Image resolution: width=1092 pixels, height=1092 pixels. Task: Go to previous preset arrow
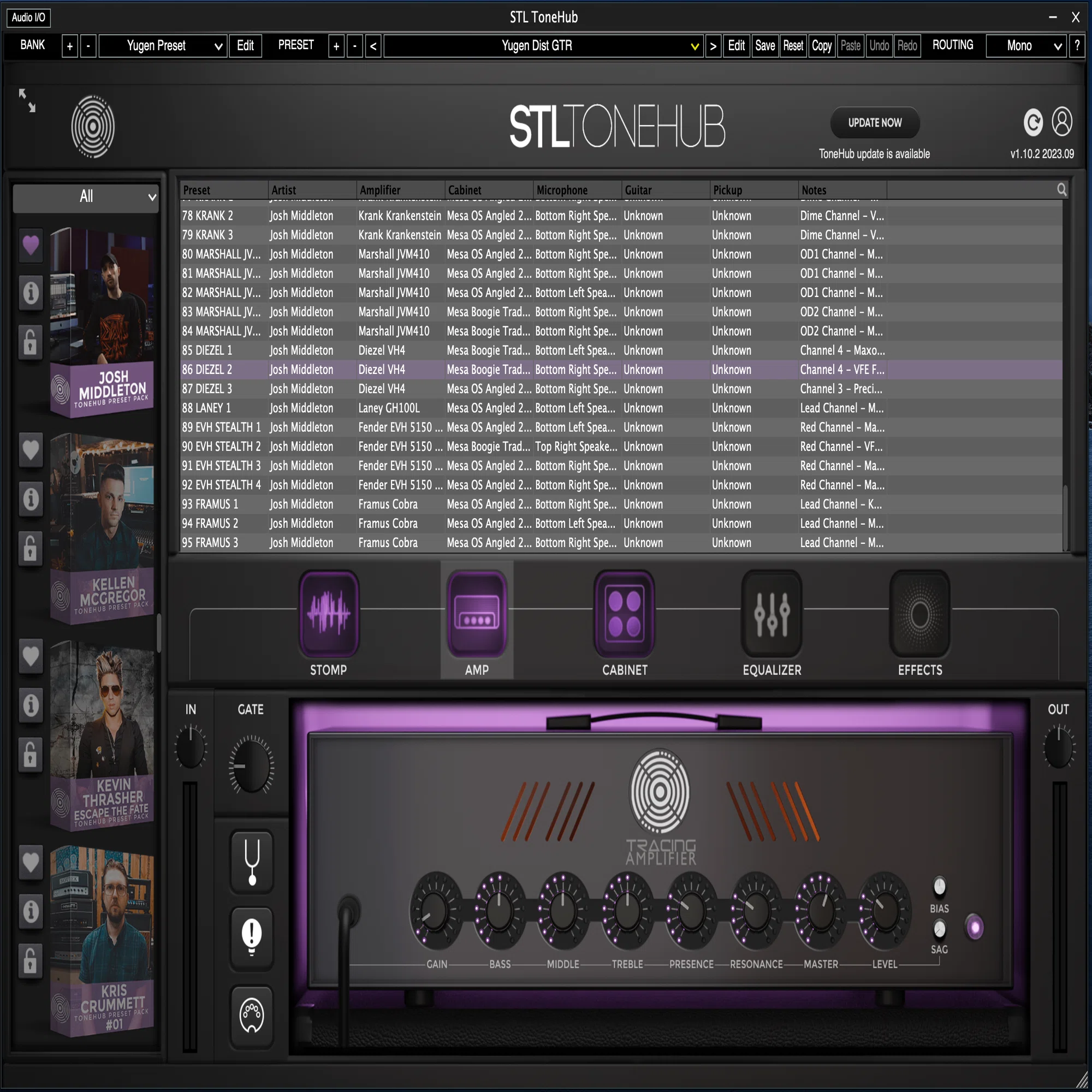373,46
